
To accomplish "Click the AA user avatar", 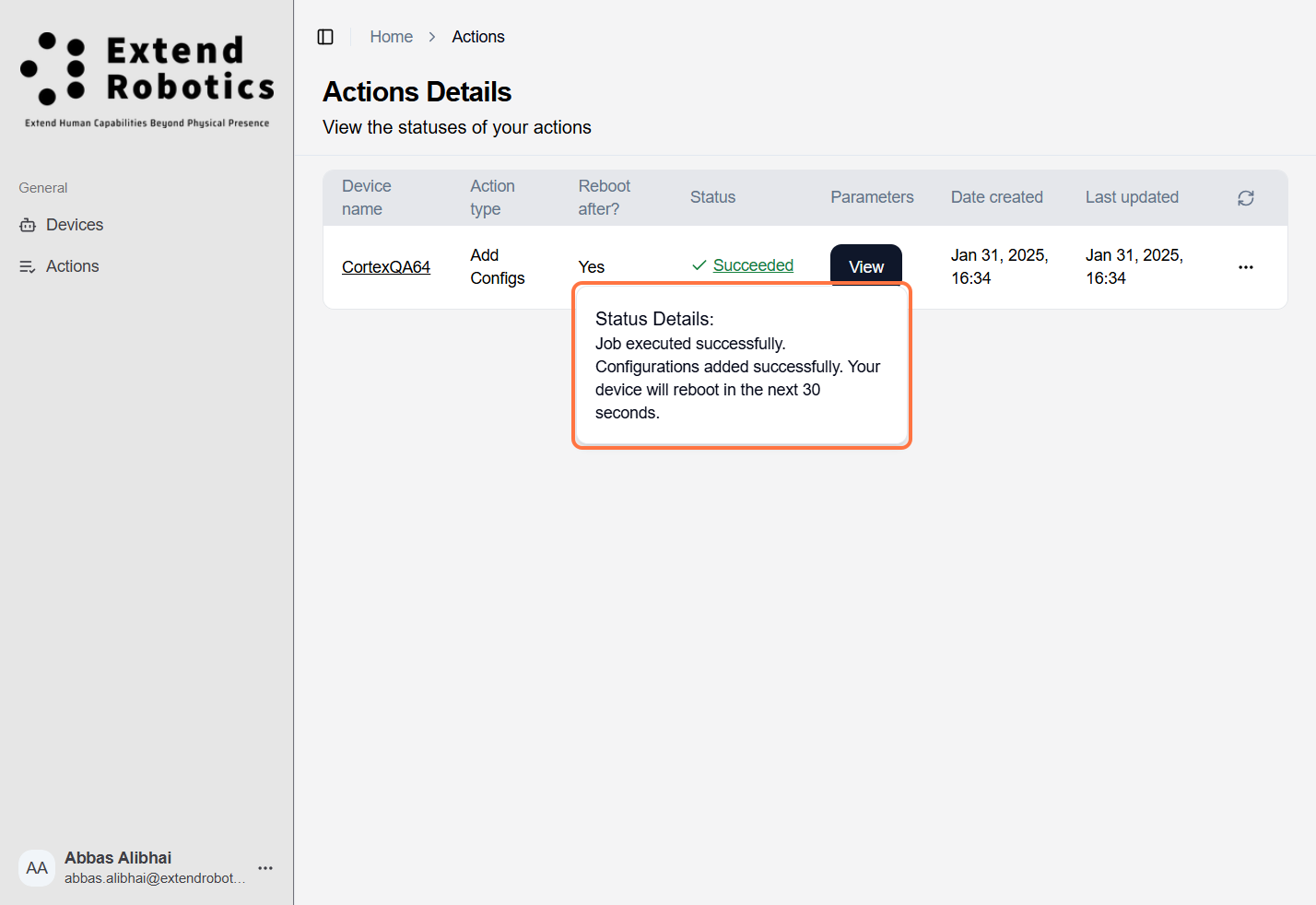I will pyautogui.click(x=37, y=868).
